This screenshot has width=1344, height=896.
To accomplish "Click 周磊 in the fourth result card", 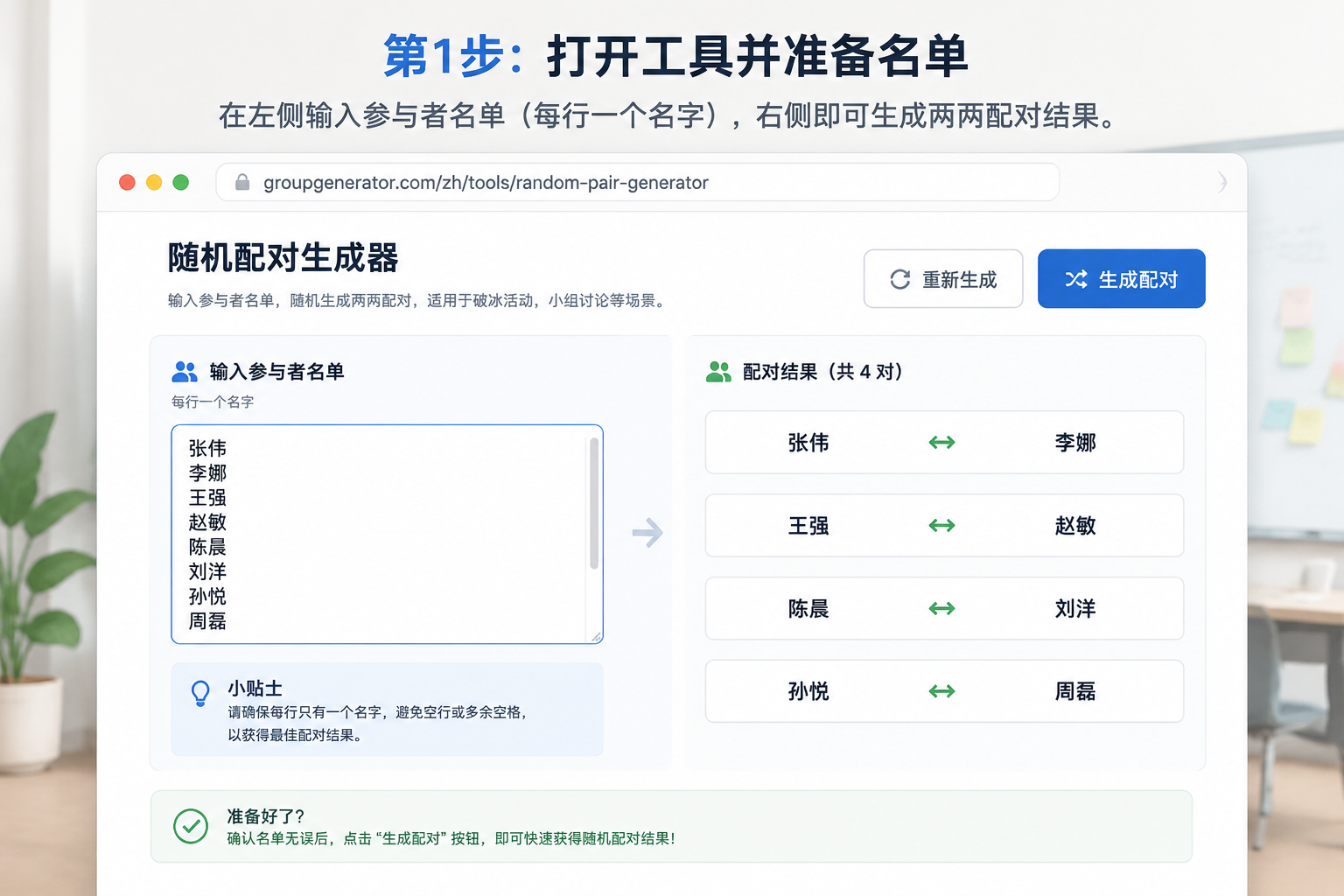I will (1075, 692).
